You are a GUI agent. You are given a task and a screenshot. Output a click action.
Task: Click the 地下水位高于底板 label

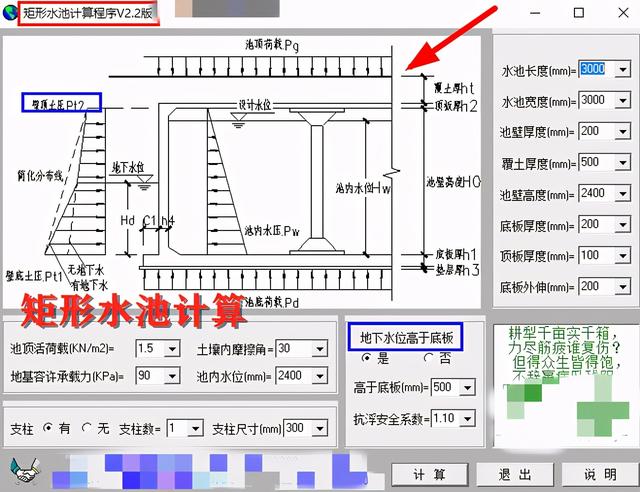pyautogui.click(x=407, y=337)
